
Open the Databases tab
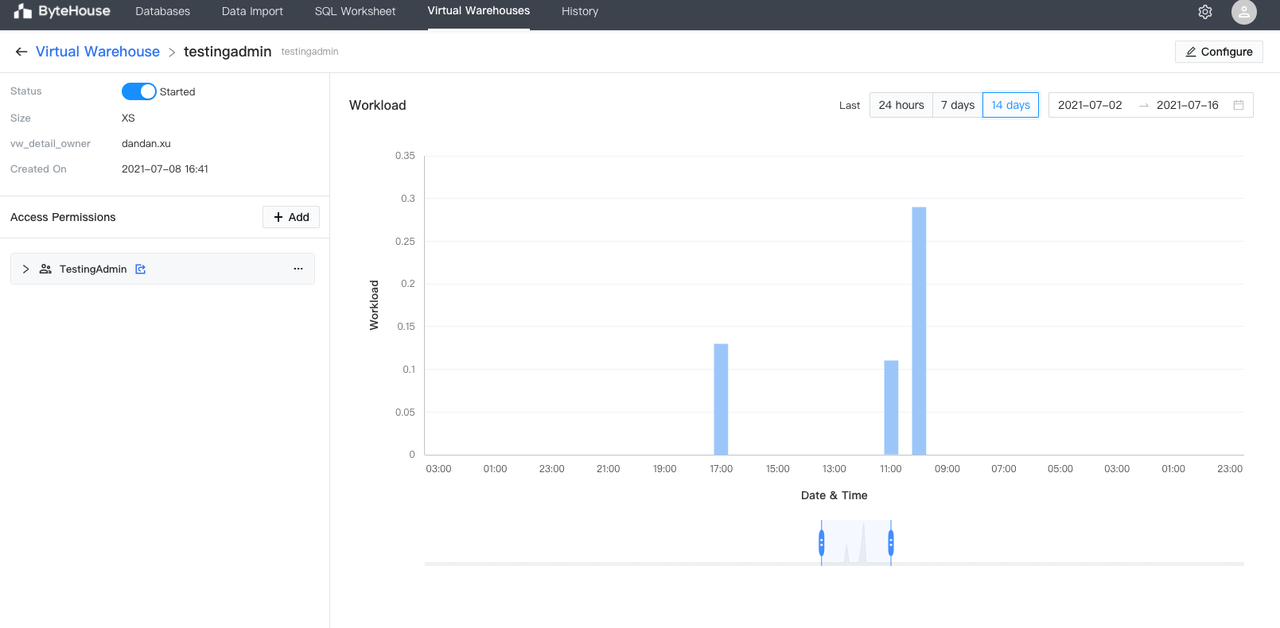click(163, 12)
